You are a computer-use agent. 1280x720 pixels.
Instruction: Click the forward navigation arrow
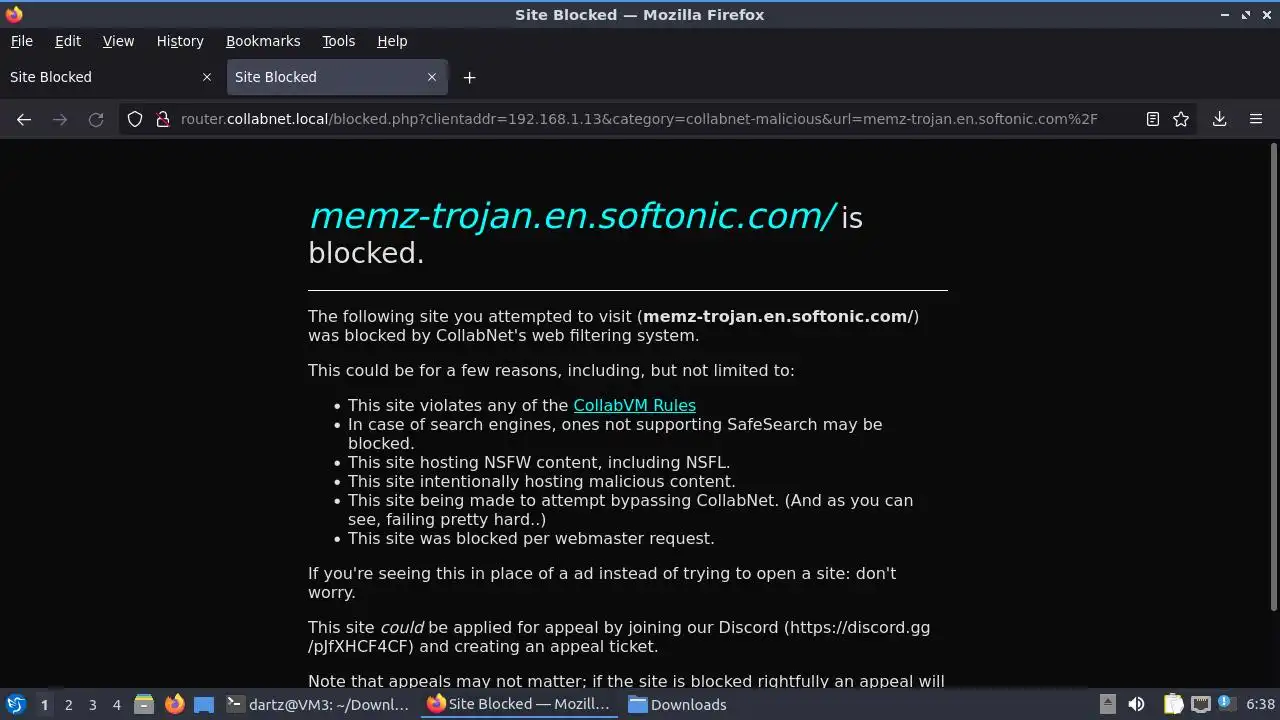60,119
